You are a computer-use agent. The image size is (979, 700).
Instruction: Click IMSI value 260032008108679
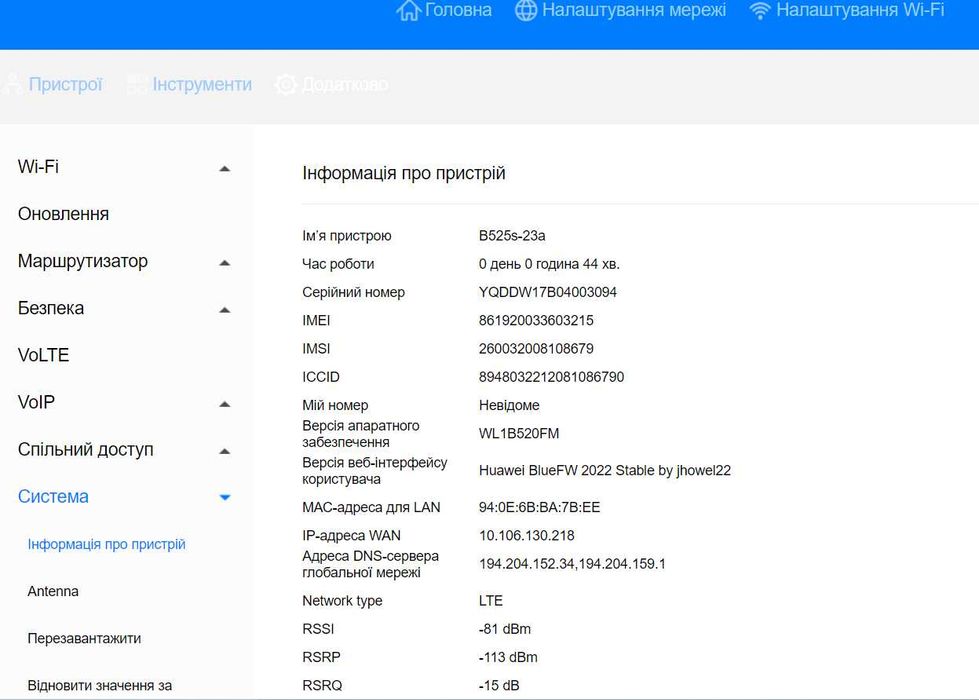point(536,348)
